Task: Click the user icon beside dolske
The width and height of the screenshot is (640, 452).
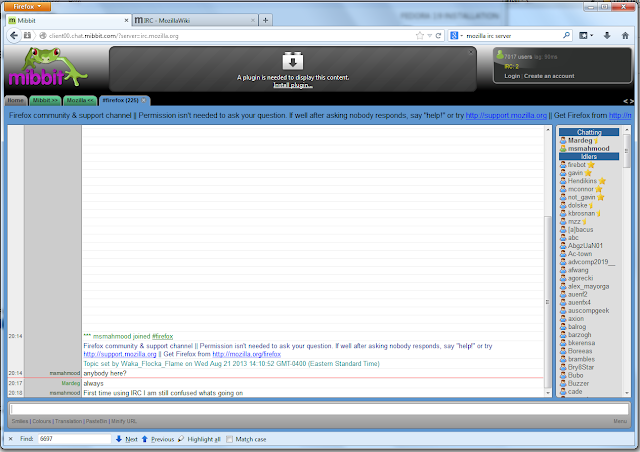Action: point(563,205)
